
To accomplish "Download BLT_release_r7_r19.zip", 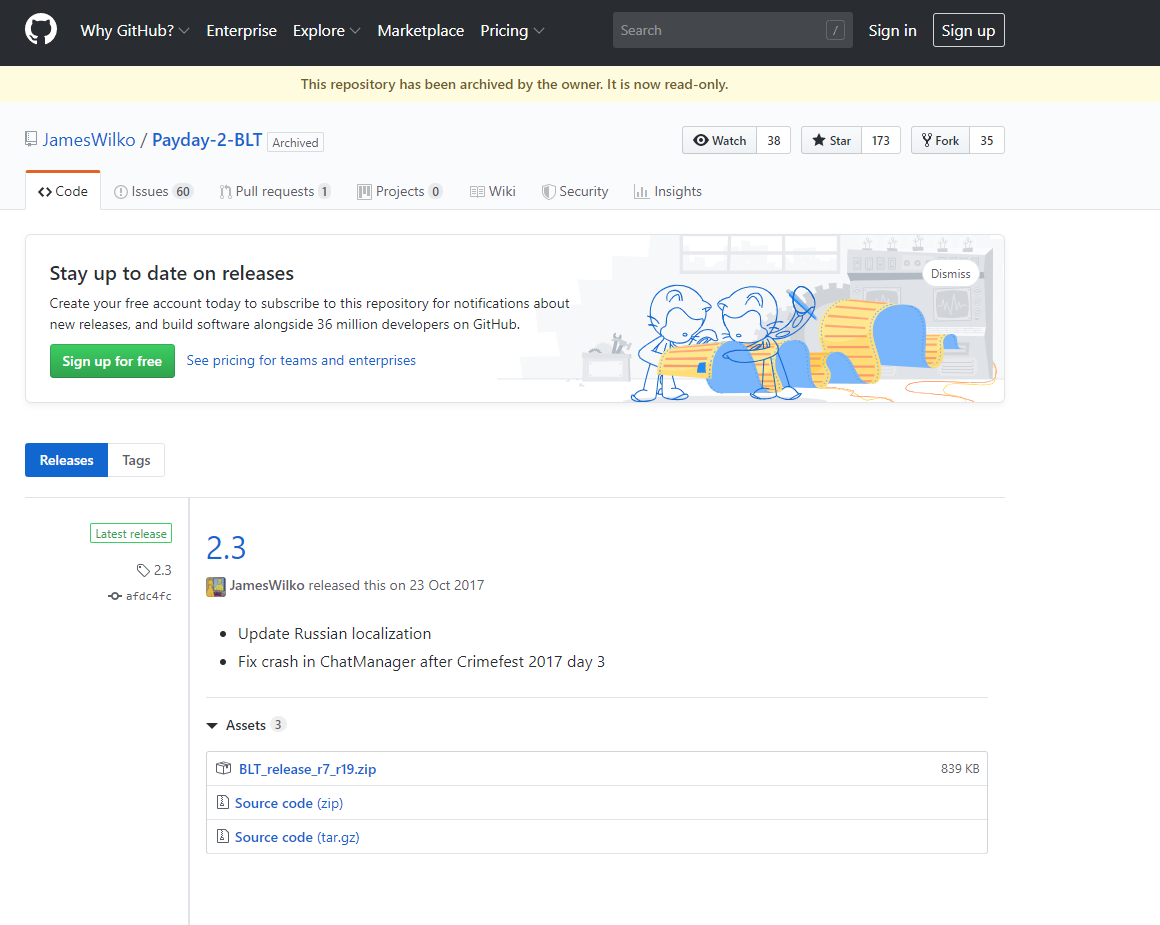I will tap(307, 769).
